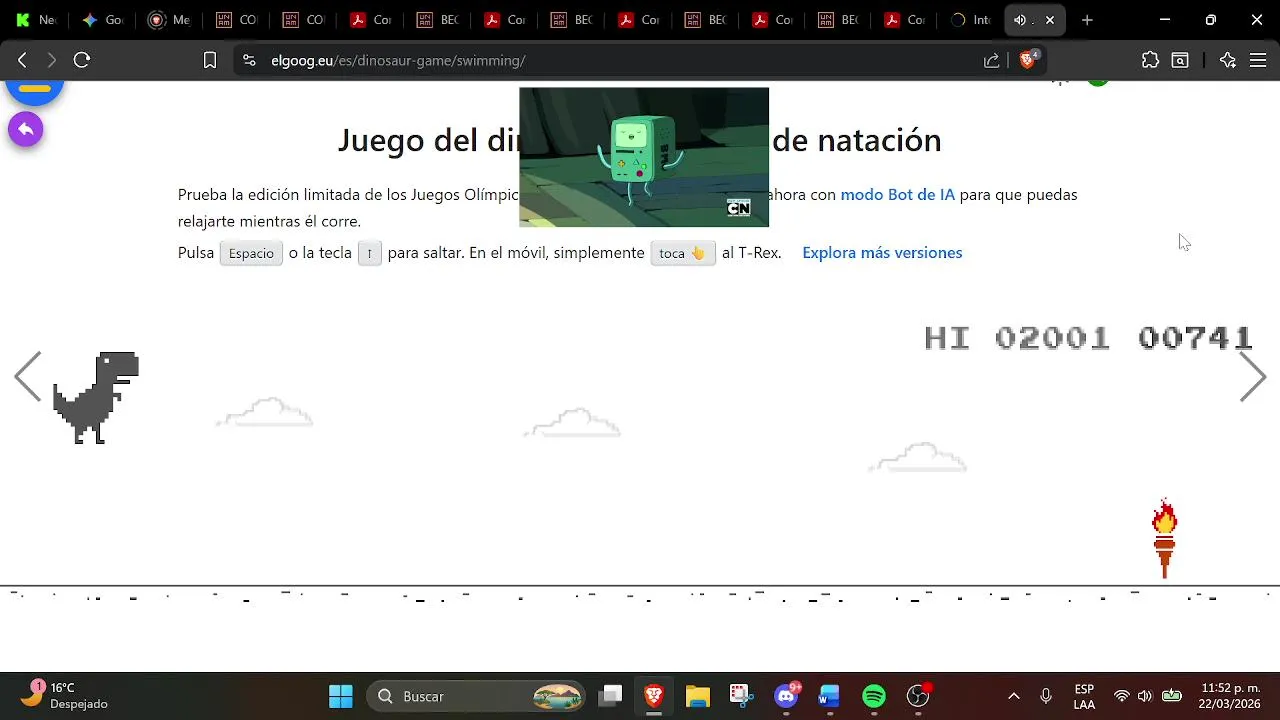The width and height of the screenshot is (1280, 720).
Task: Switch the ESP LAA keyboard language
Action: pos(1084,696)
